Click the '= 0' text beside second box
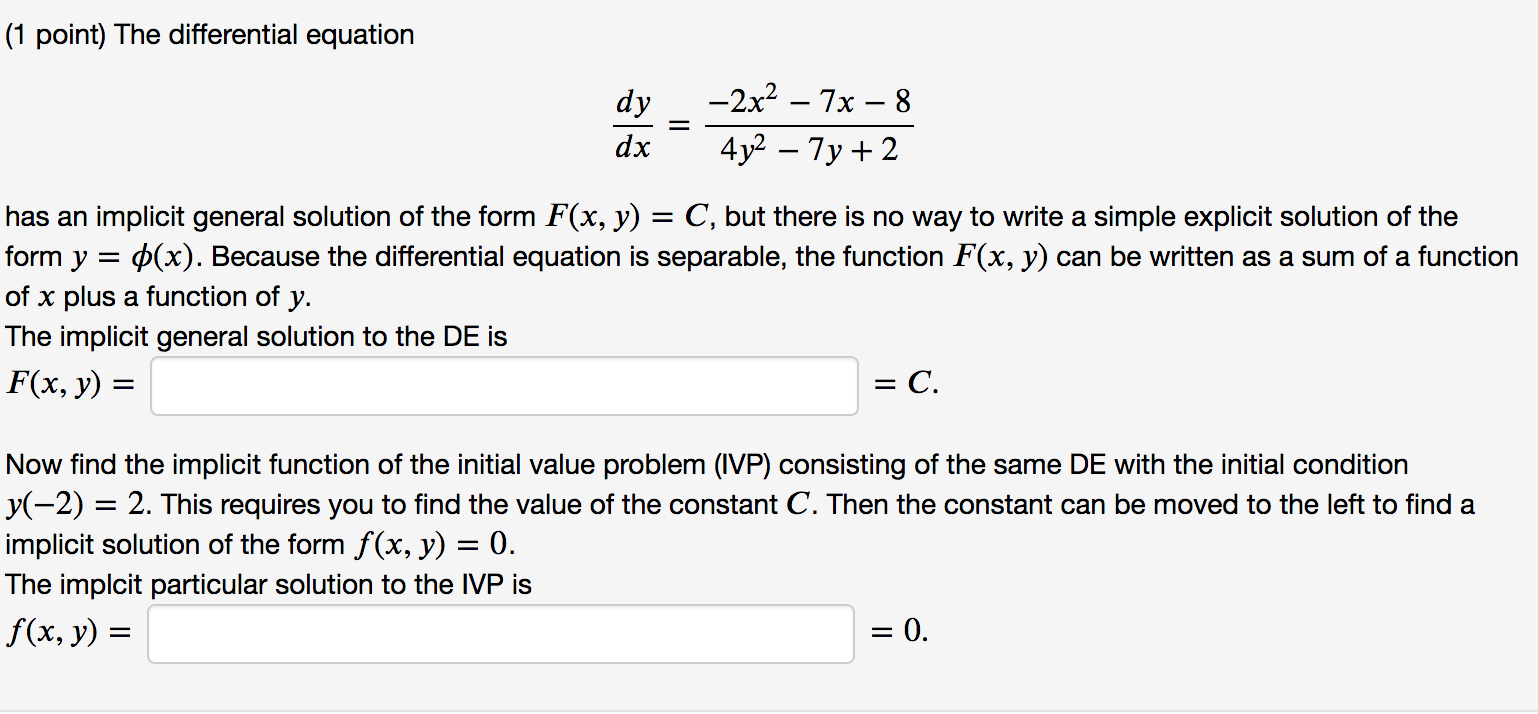The height and width of the screenshot is (714, 1538). [x=900, y=633]
